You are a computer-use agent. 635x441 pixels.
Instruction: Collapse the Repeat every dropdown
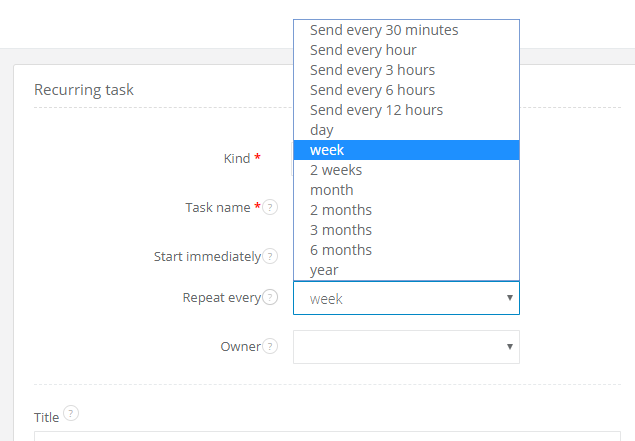tap(406, 298)
